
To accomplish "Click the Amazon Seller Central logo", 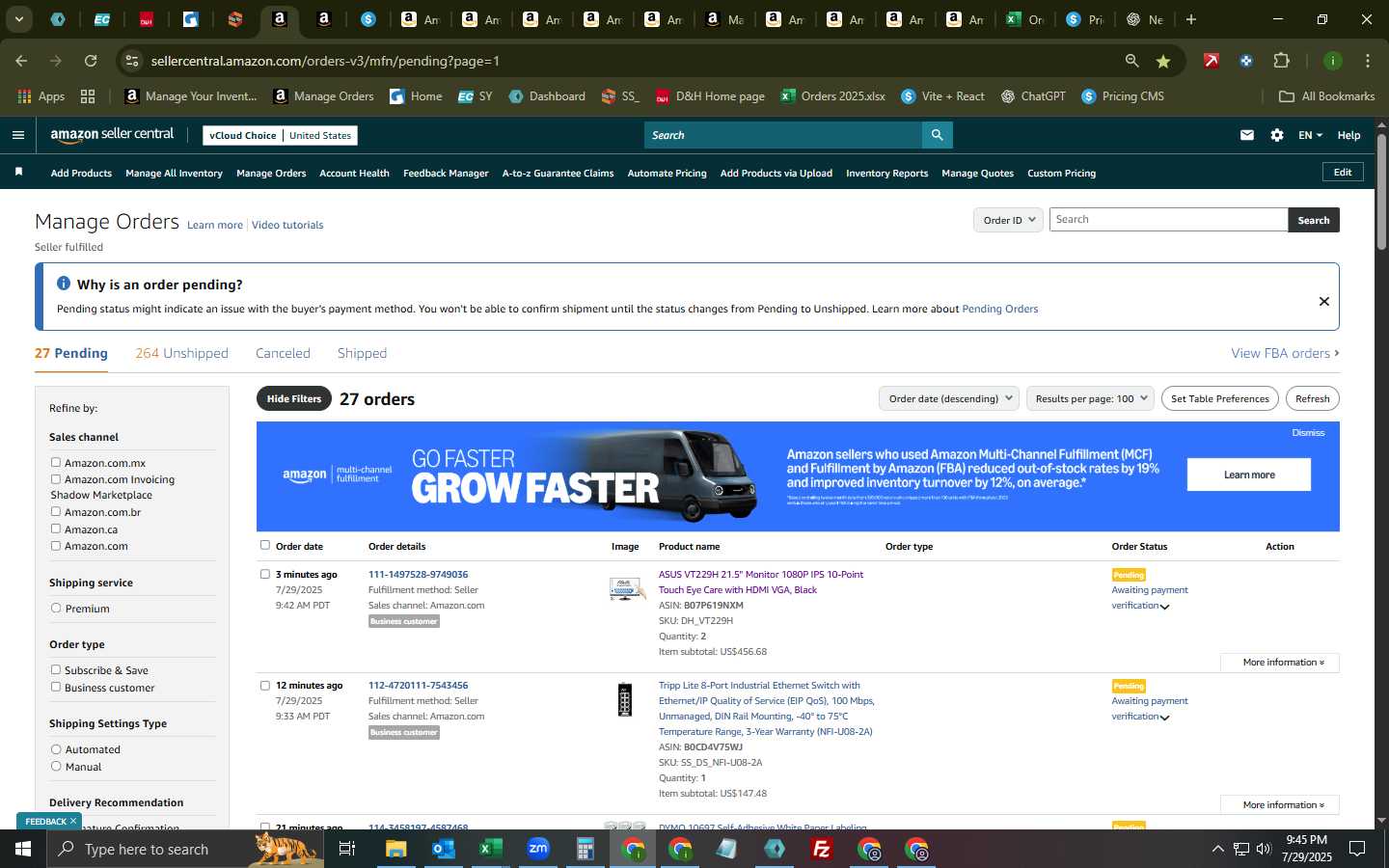I will pos(112,135).
